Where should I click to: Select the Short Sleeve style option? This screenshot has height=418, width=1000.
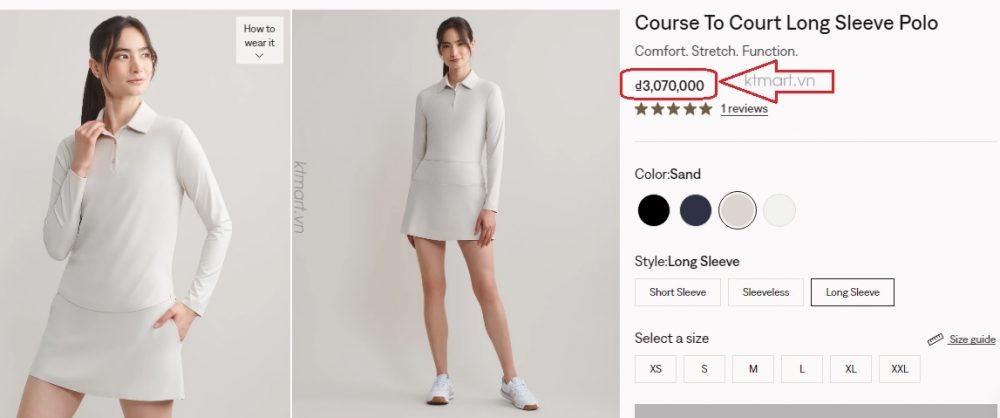click(x=677, y=292)
